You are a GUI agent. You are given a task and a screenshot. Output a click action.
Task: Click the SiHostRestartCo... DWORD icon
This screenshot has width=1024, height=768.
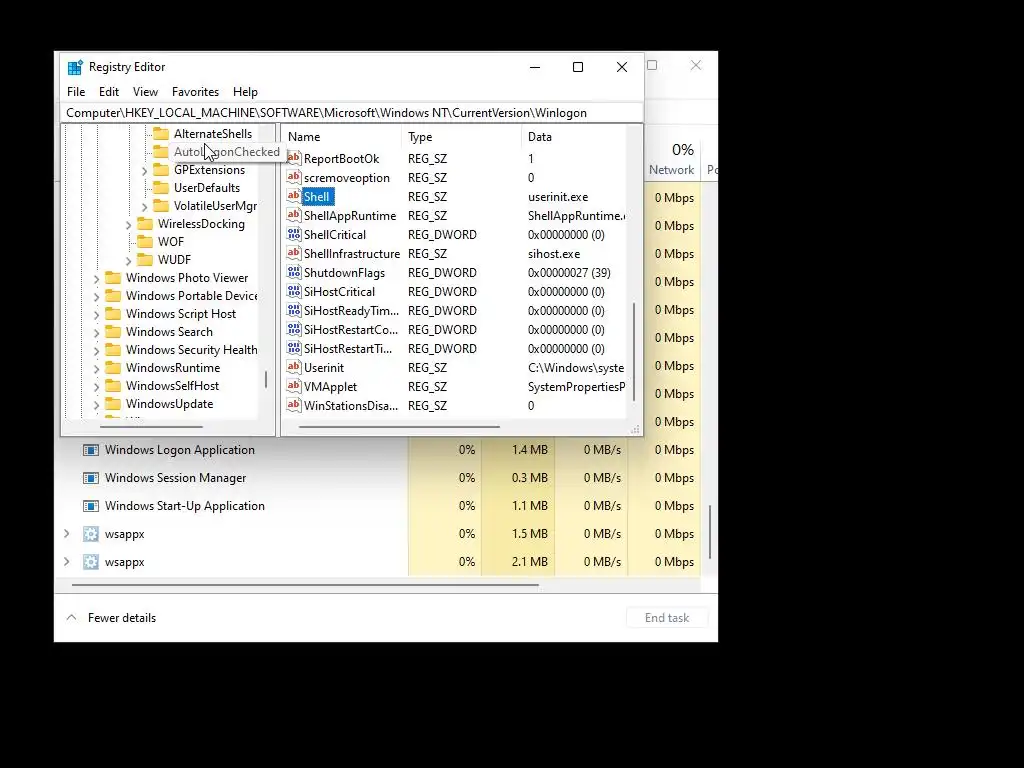pyautogui.click(x=294, y=328)
